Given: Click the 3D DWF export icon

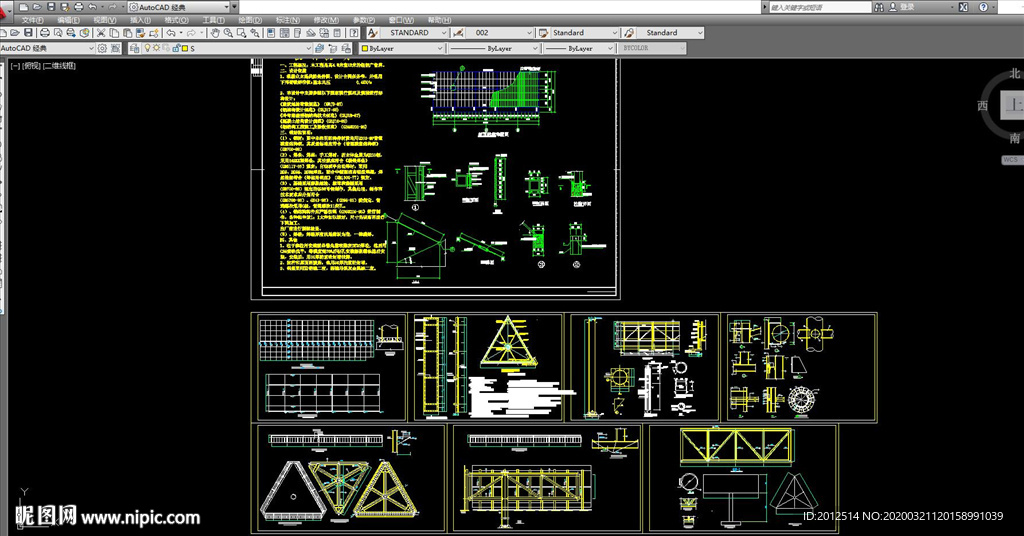Looking at the screenshot, I should [x=84, y=33].
